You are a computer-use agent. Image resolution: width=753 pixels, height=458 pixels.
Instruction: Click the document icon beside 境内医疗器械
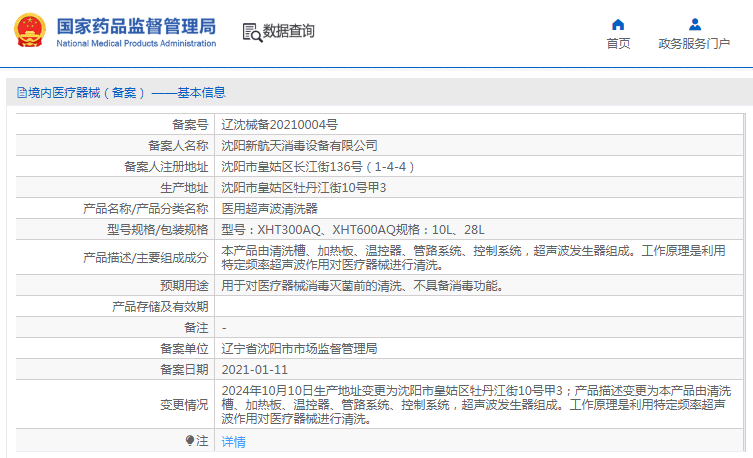22,93
